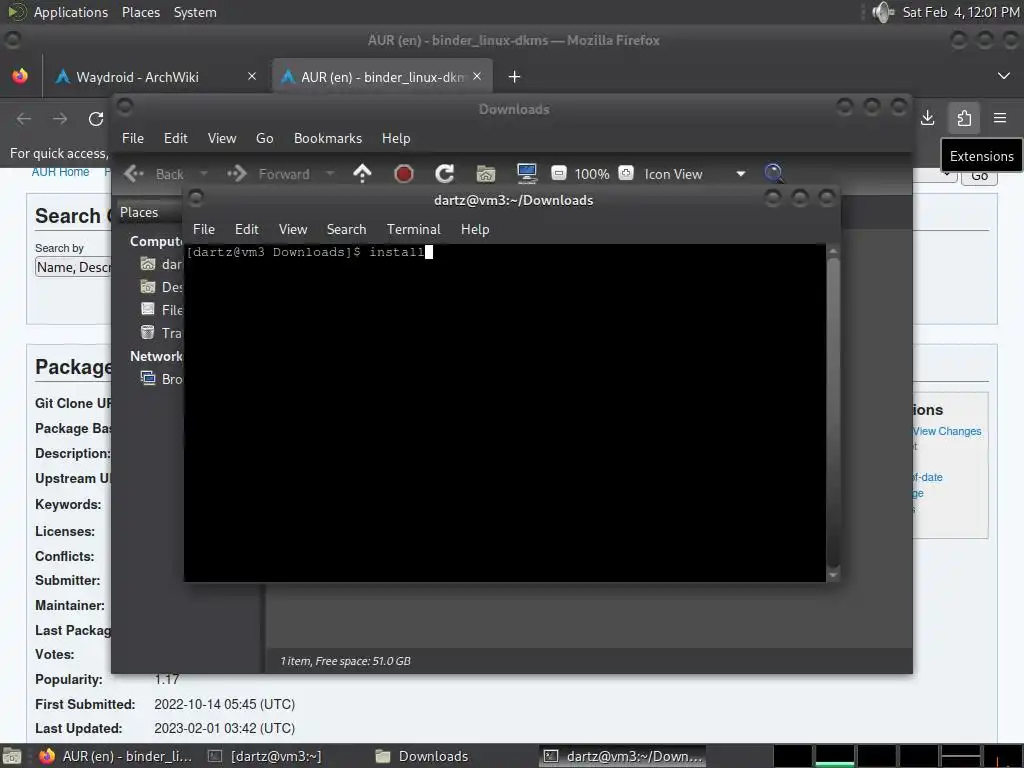Select Desktop entry in Places sidebar
This screenshot has height=768, width=1024.
tap(161, 287)
